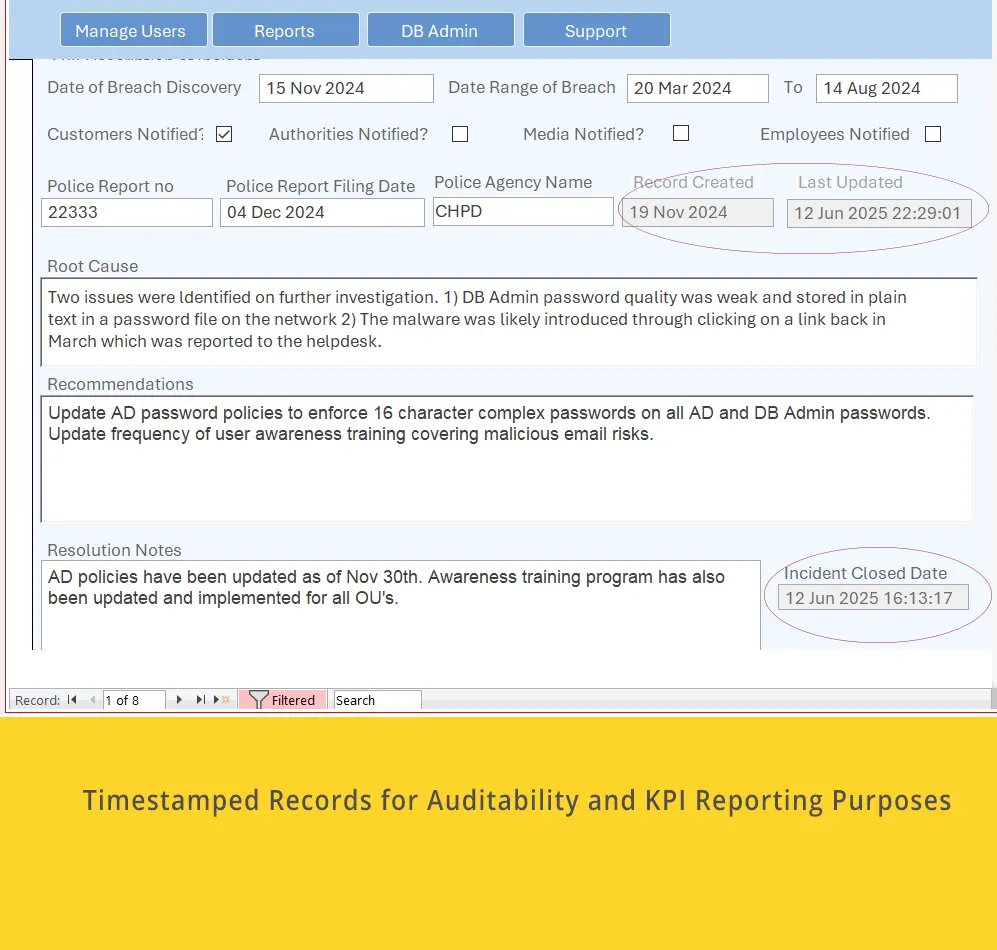Click inside the Search box

[x=377, y=700]
